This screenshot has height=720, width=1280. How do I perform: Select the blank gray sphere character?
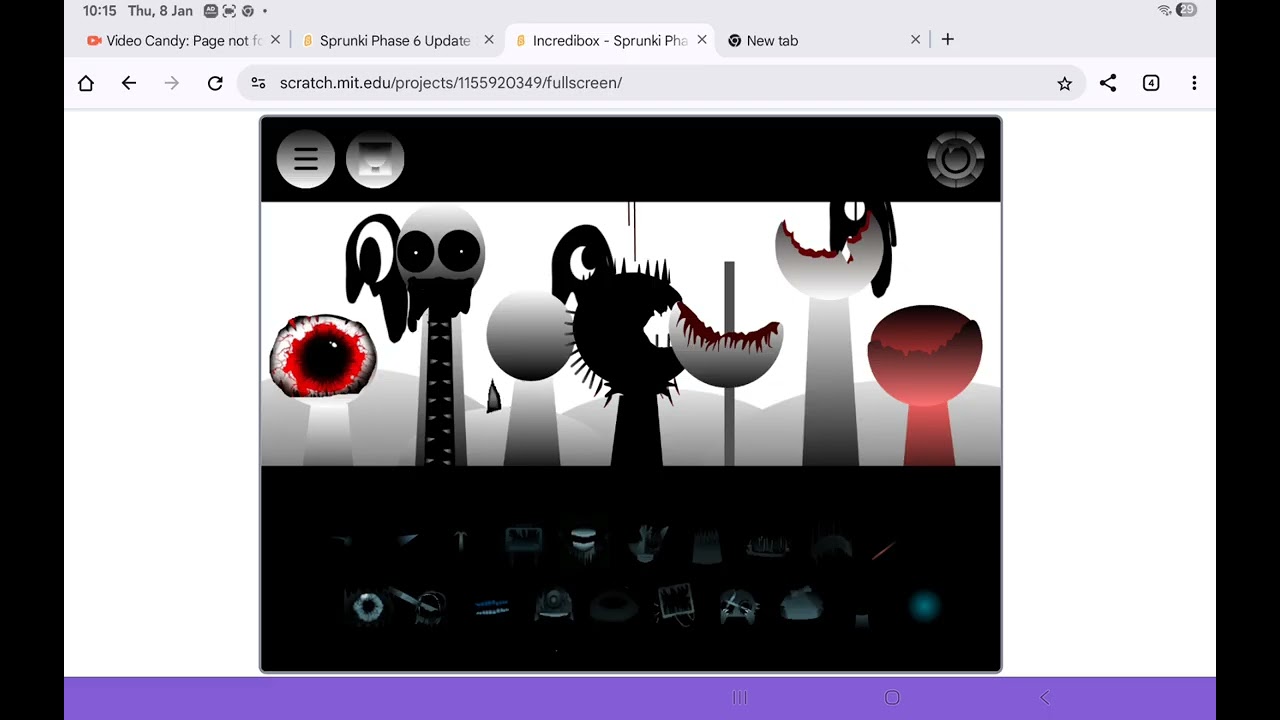530,335
